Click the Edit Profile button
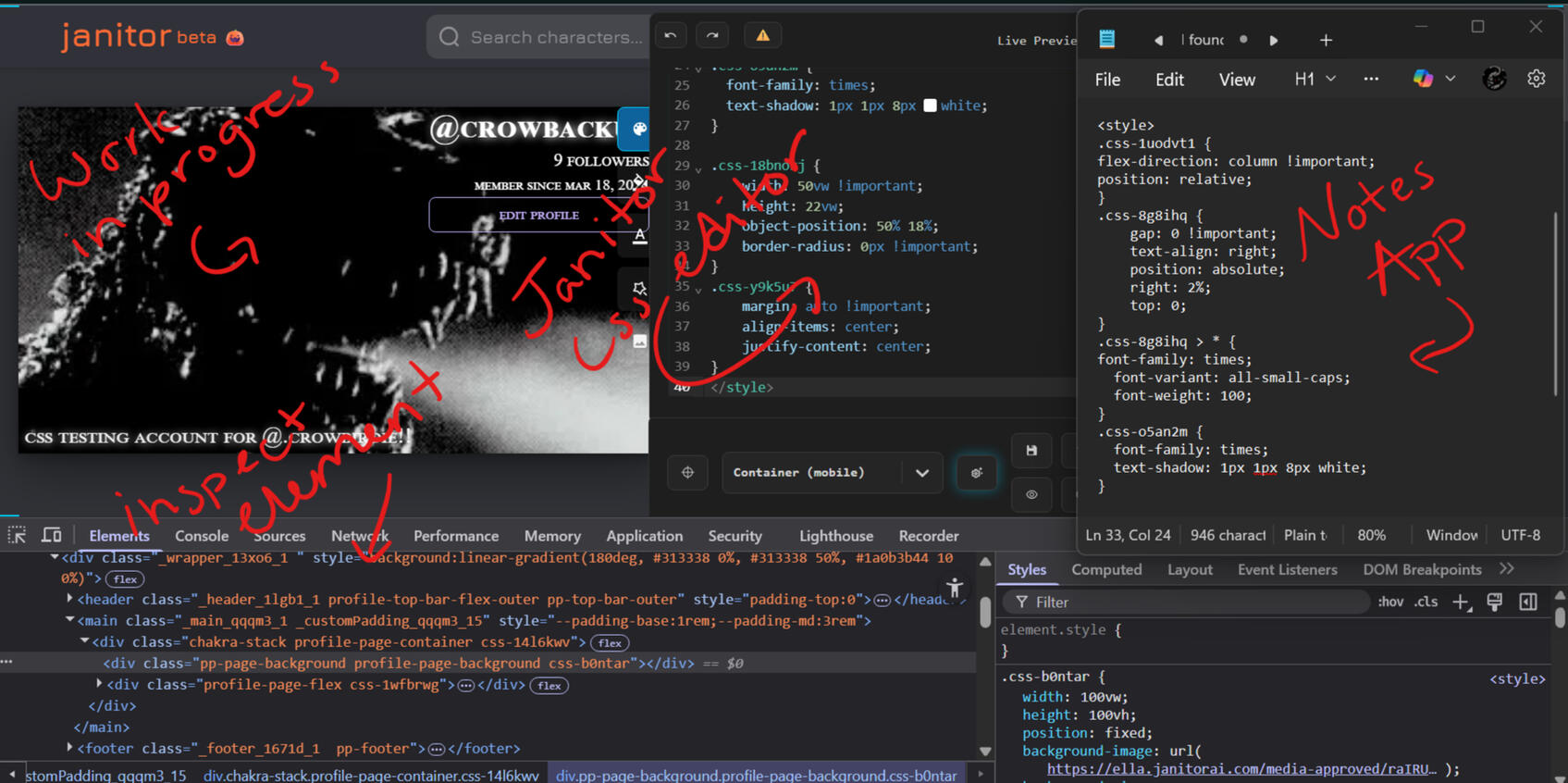 click(x=538, y=215)
